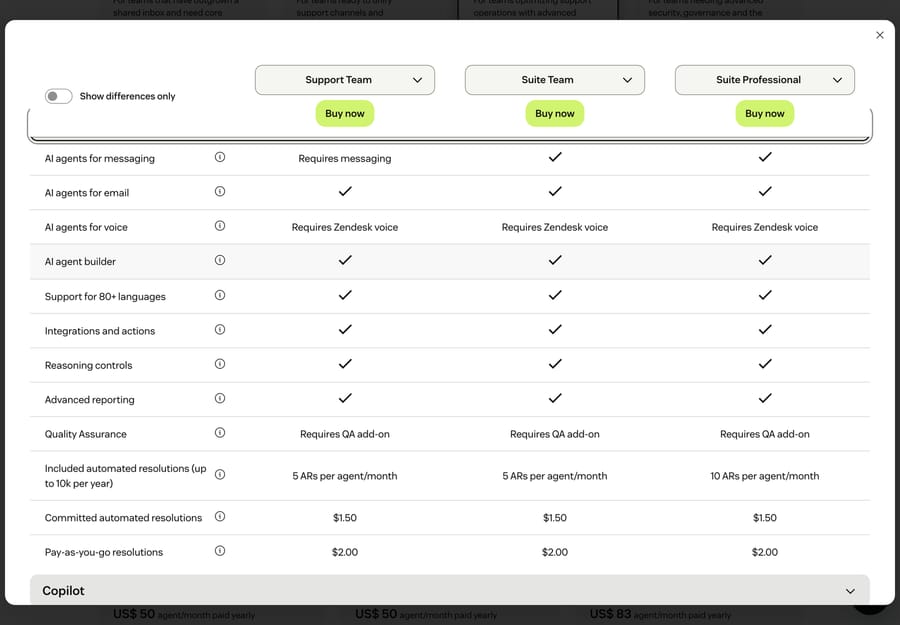Screen dimensions: 900x625
Task: Click Suite Team Requires Zendesk voice cell
Action: 554,227
